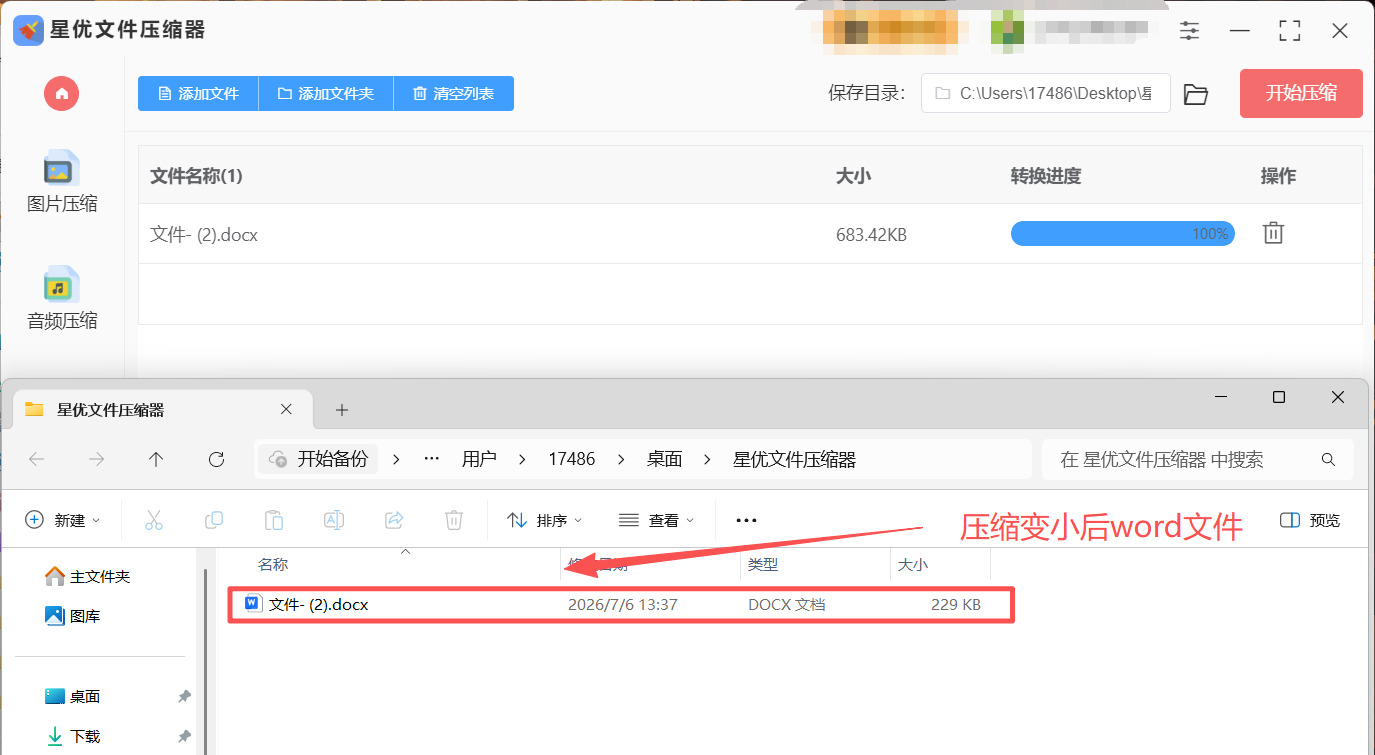
Task: Open the save directory folder icon
Action: [x=1195, y=94]
